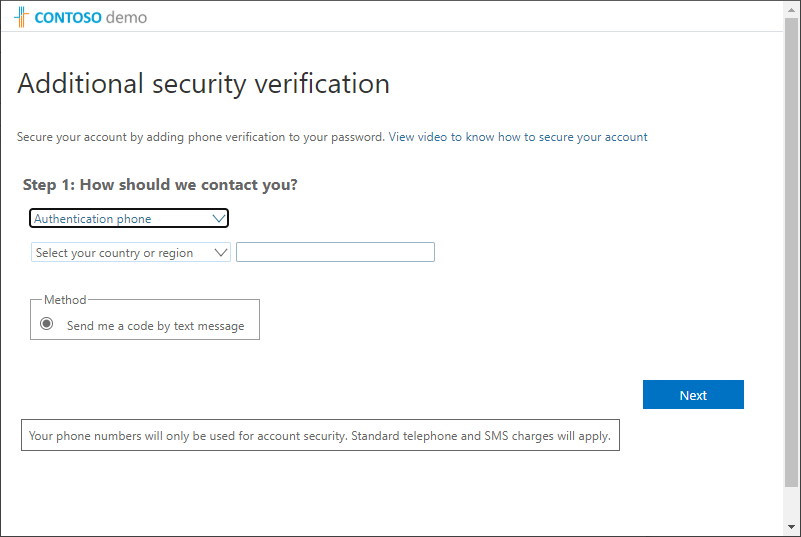Open the Authentication phone dropdown
This screenshot has width=801, height=537.
point(129,218)
